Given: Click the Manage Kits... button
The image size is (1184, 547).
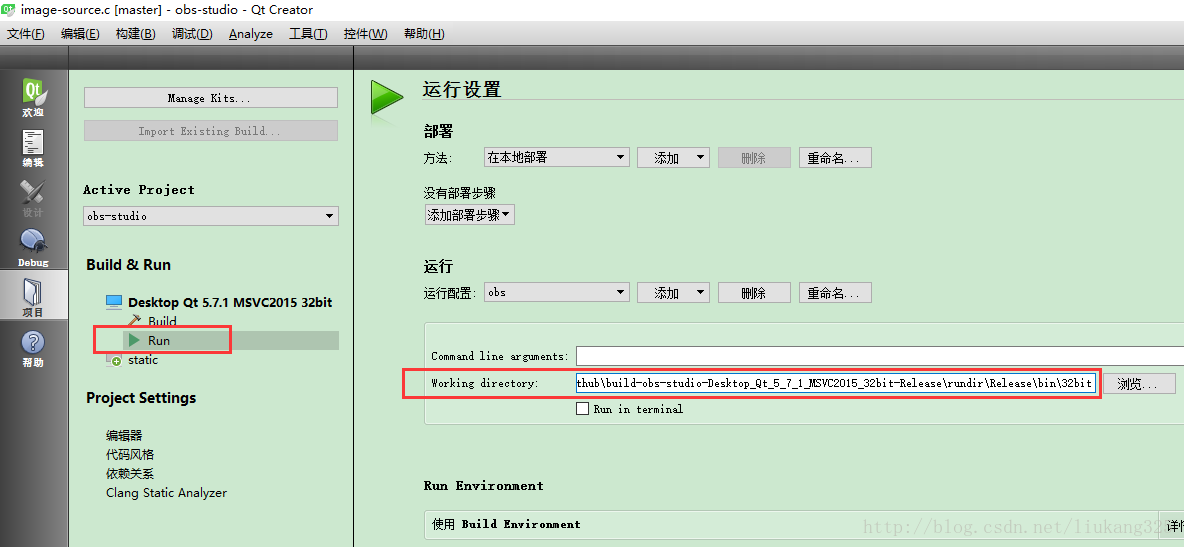Looking at the screenshot, I should click(211, 97).
